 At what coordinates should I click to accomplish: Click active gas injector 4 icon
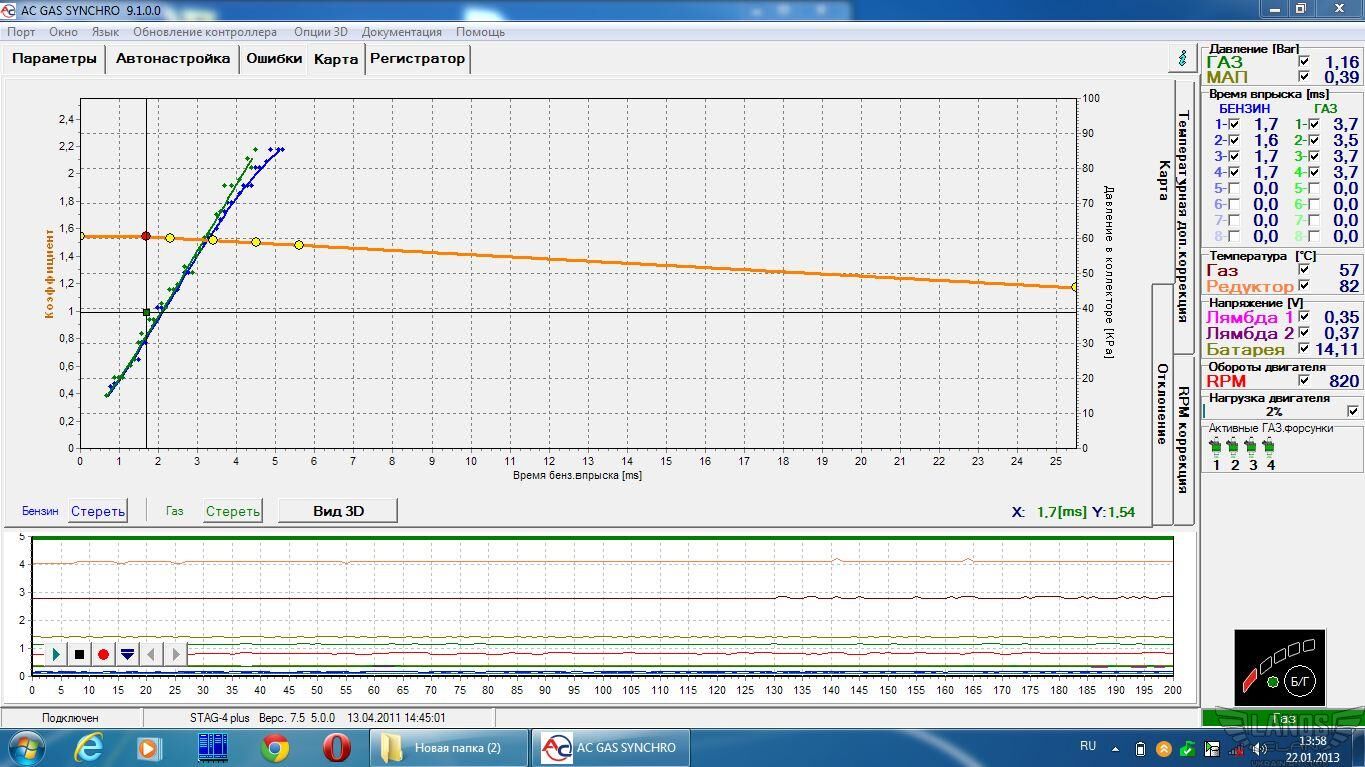click(1270, 446)
